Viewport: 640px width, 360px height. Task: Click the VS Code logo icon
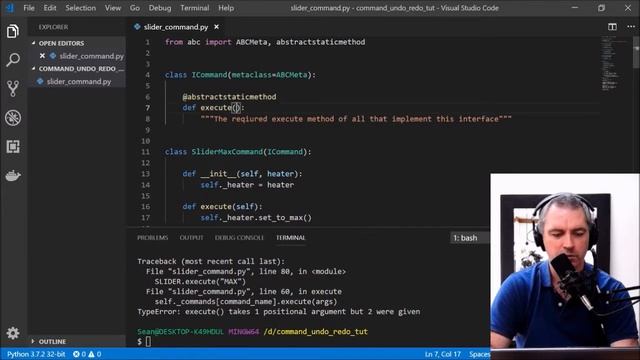click(x=9, y=8)
